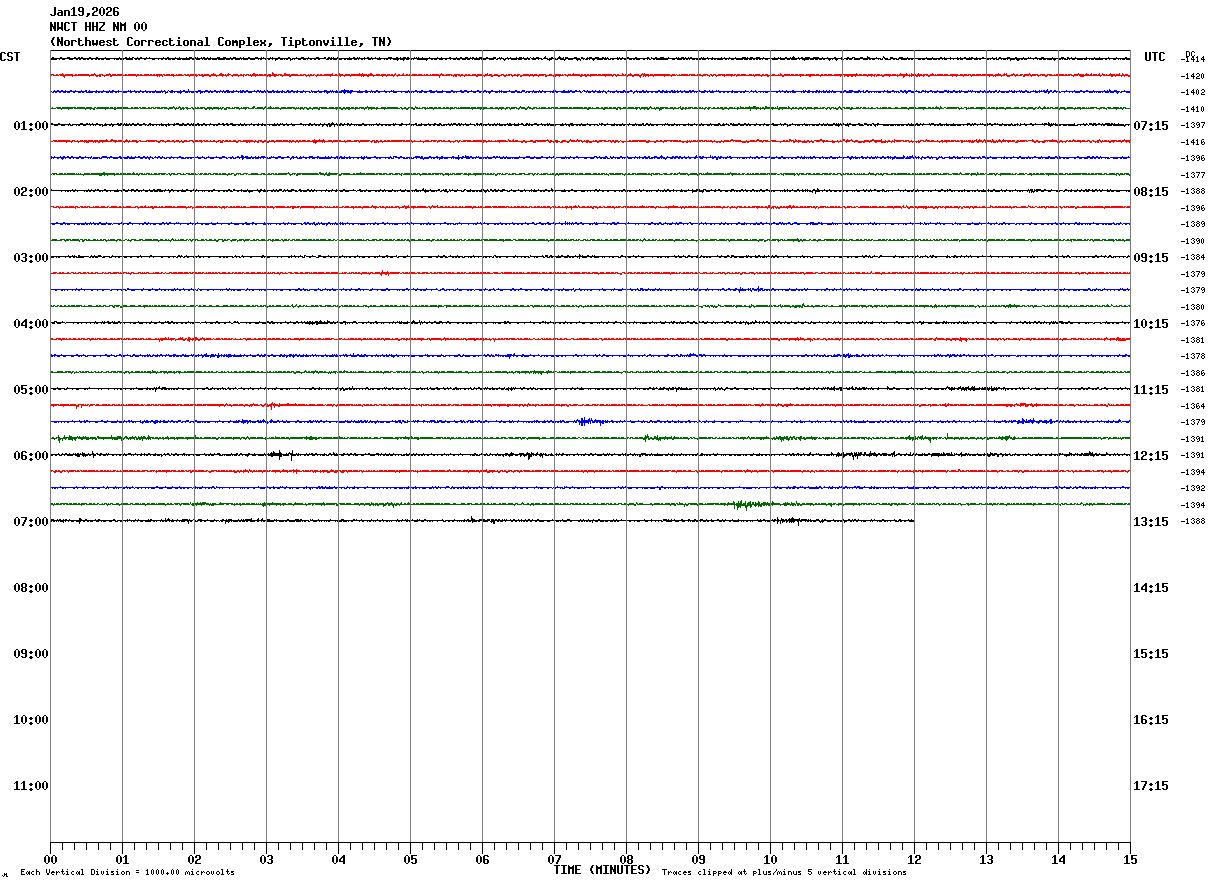The height and width of the screenshot is (886, 1210).
Task: Click the DC offset value '-1384'
Action: click(x=1193, y=257)
